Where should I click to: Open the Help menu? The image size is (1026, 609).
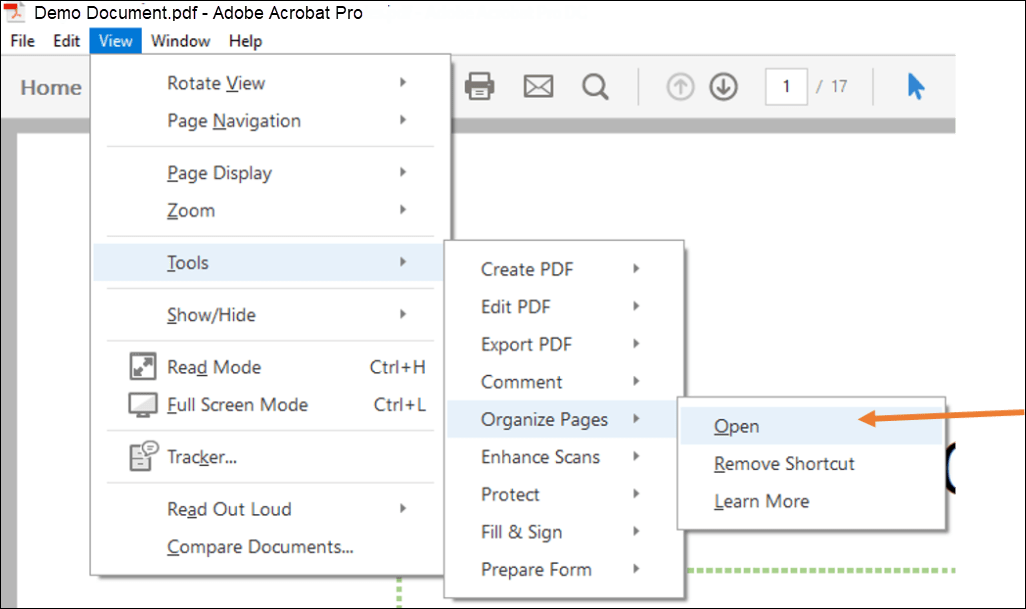point(245,41)
